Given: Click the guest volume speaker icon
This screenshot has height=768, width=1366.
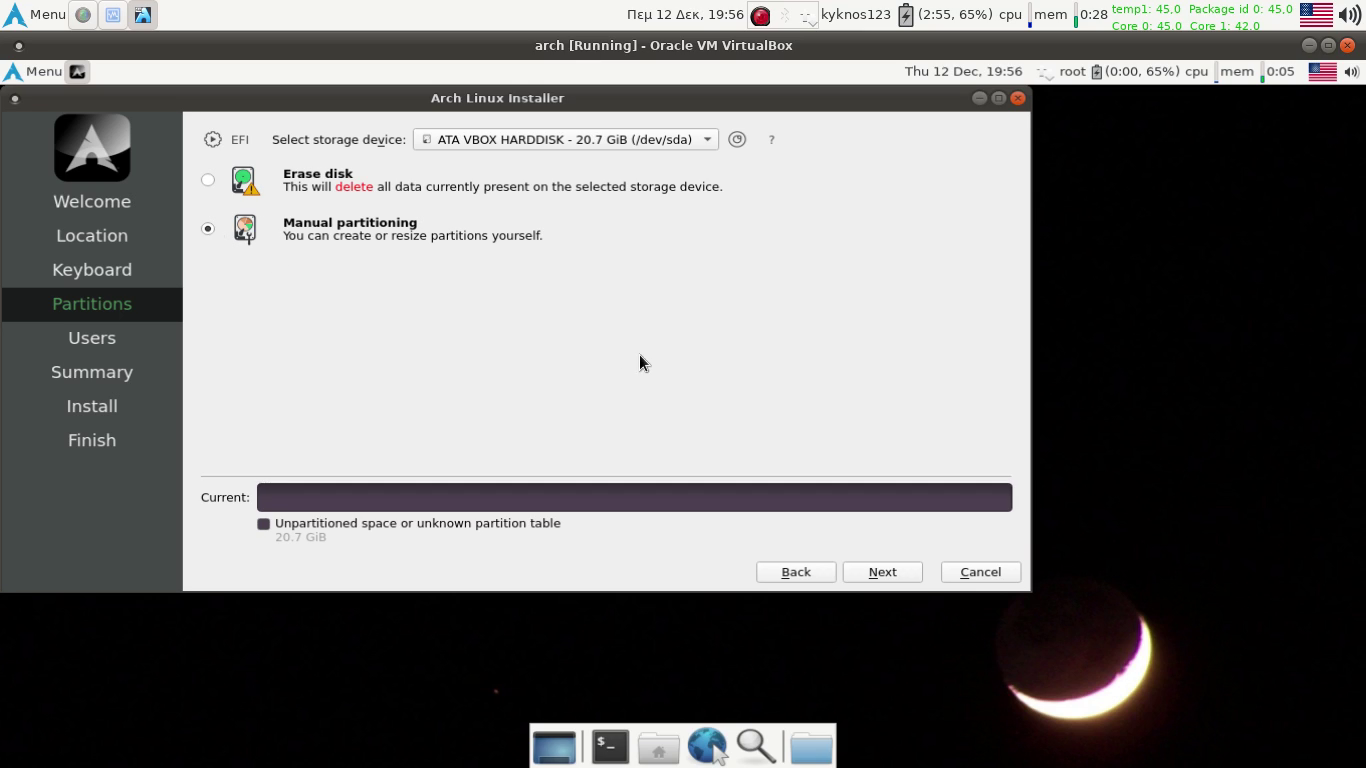Looking at the screenshot, I should (1352, 72).
